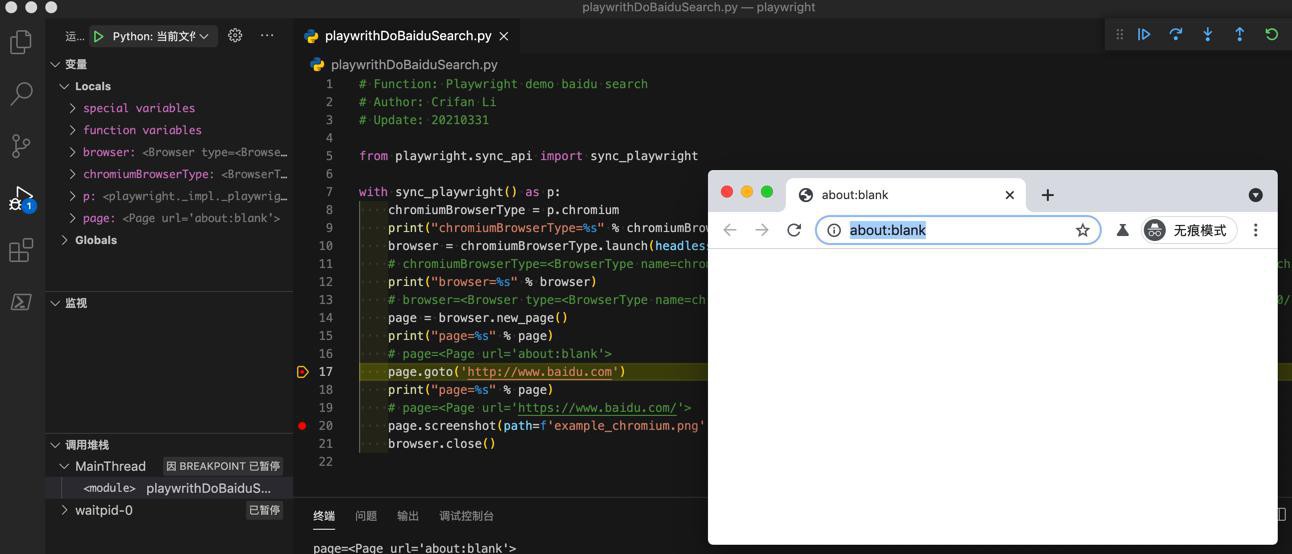Go forward in Chromium browser window
The image size is (1292, 554).
(x=762, y=230)
